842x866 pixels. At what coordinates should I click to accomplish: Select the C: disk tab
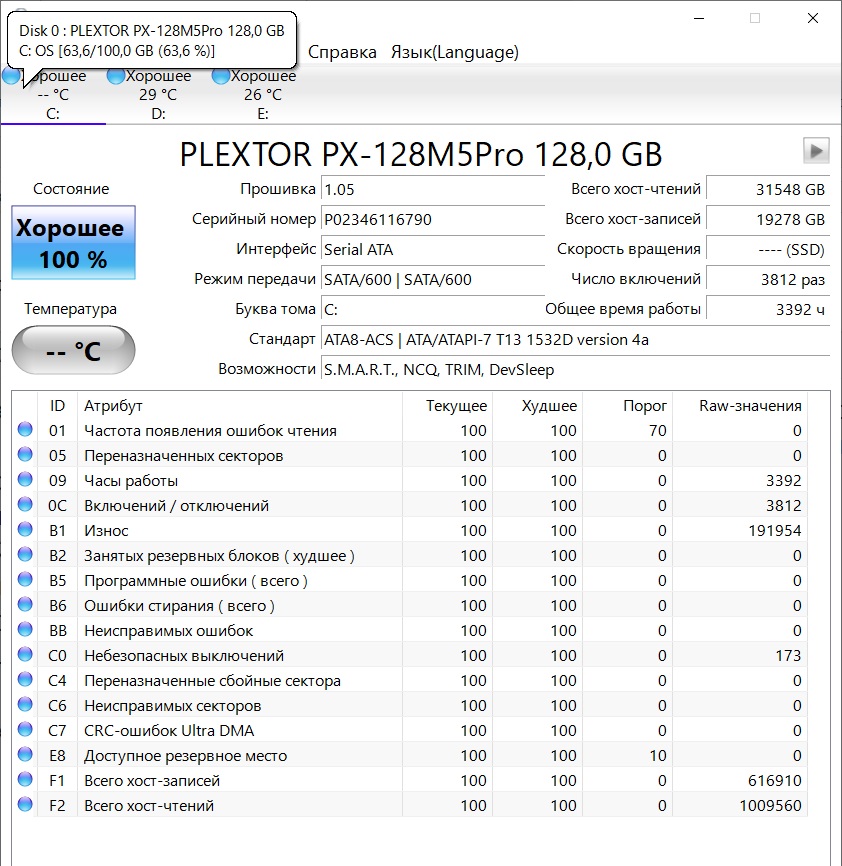click(x=53, y=94)
